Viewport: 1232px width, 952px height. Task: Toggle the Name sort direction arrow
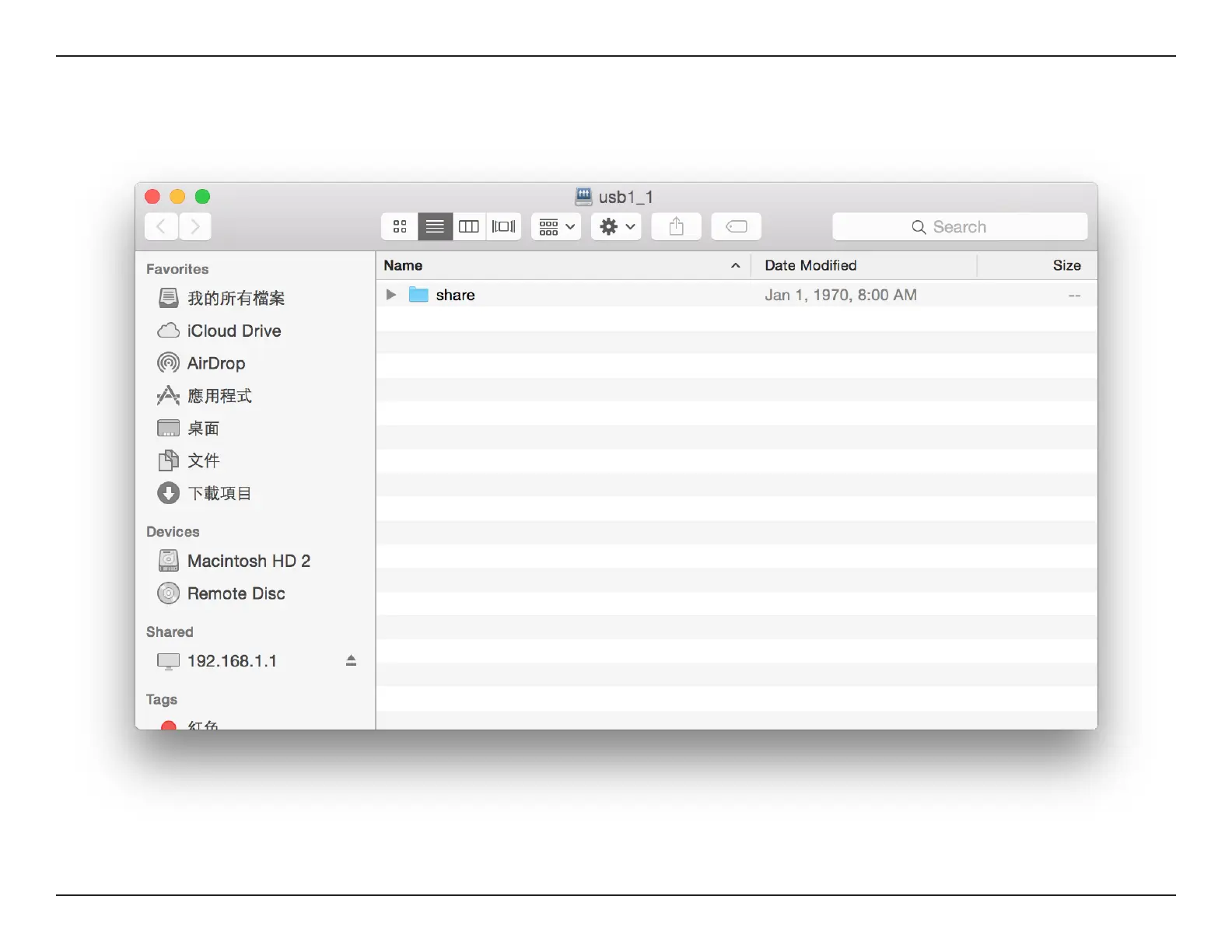[735, 265]
